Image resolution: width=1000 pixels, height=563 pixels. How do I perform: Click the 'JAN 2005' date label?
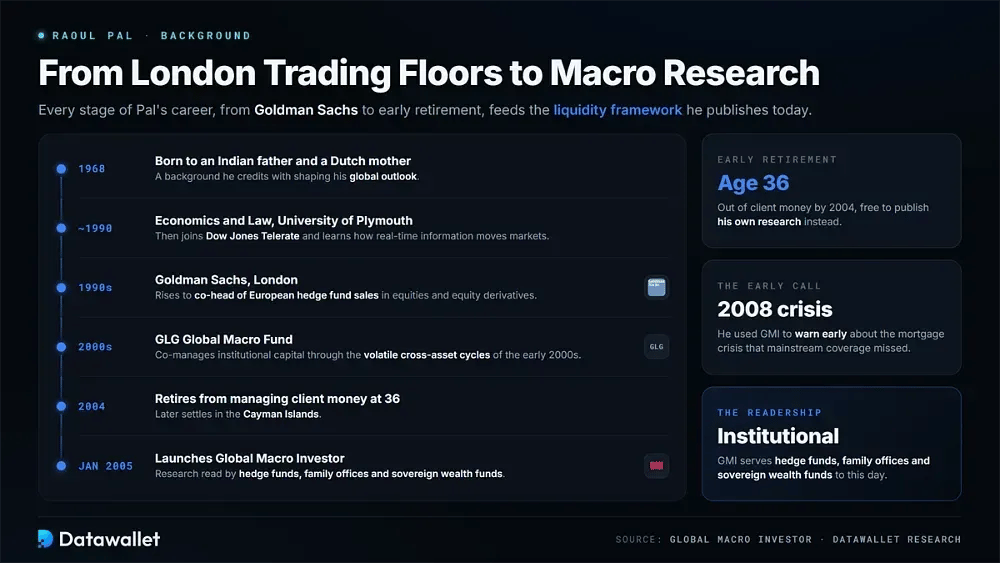click(x=106, y=466)
